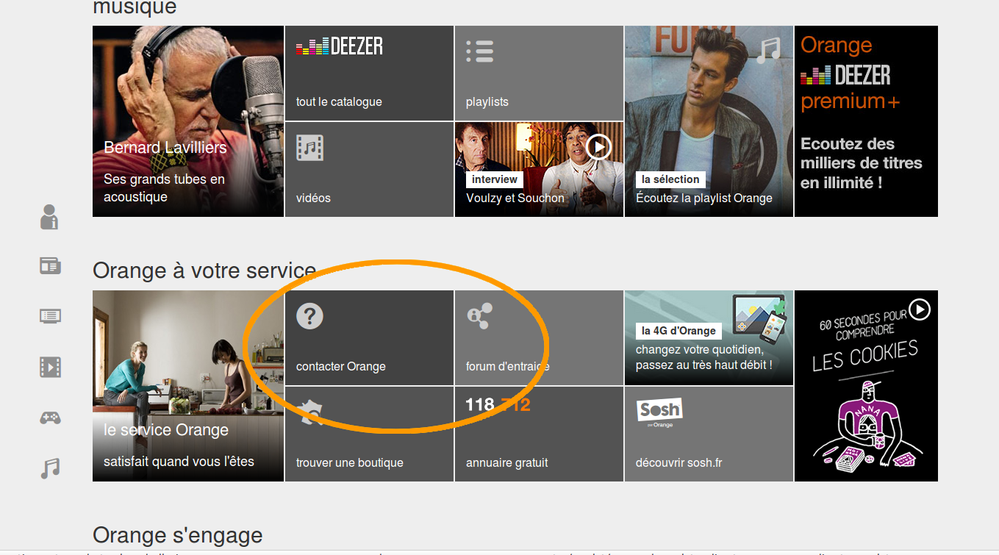Click the 118 712 directory number
Screen dimensions: 999x555
[x=498, y=405]
